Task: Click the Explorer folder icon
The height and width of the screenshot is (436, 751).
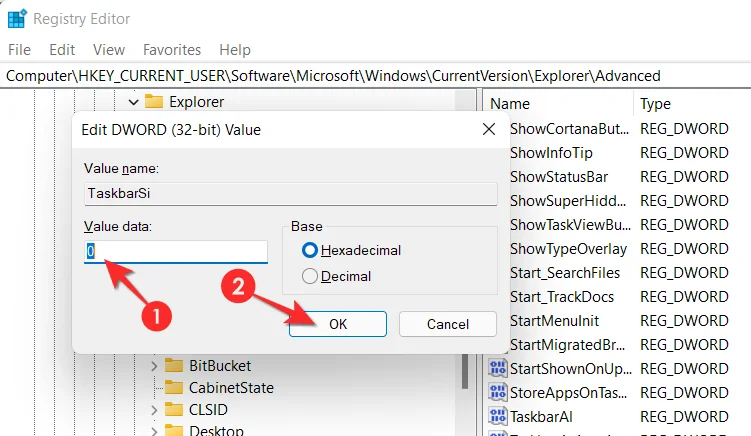Action: [x=154, y=101]
